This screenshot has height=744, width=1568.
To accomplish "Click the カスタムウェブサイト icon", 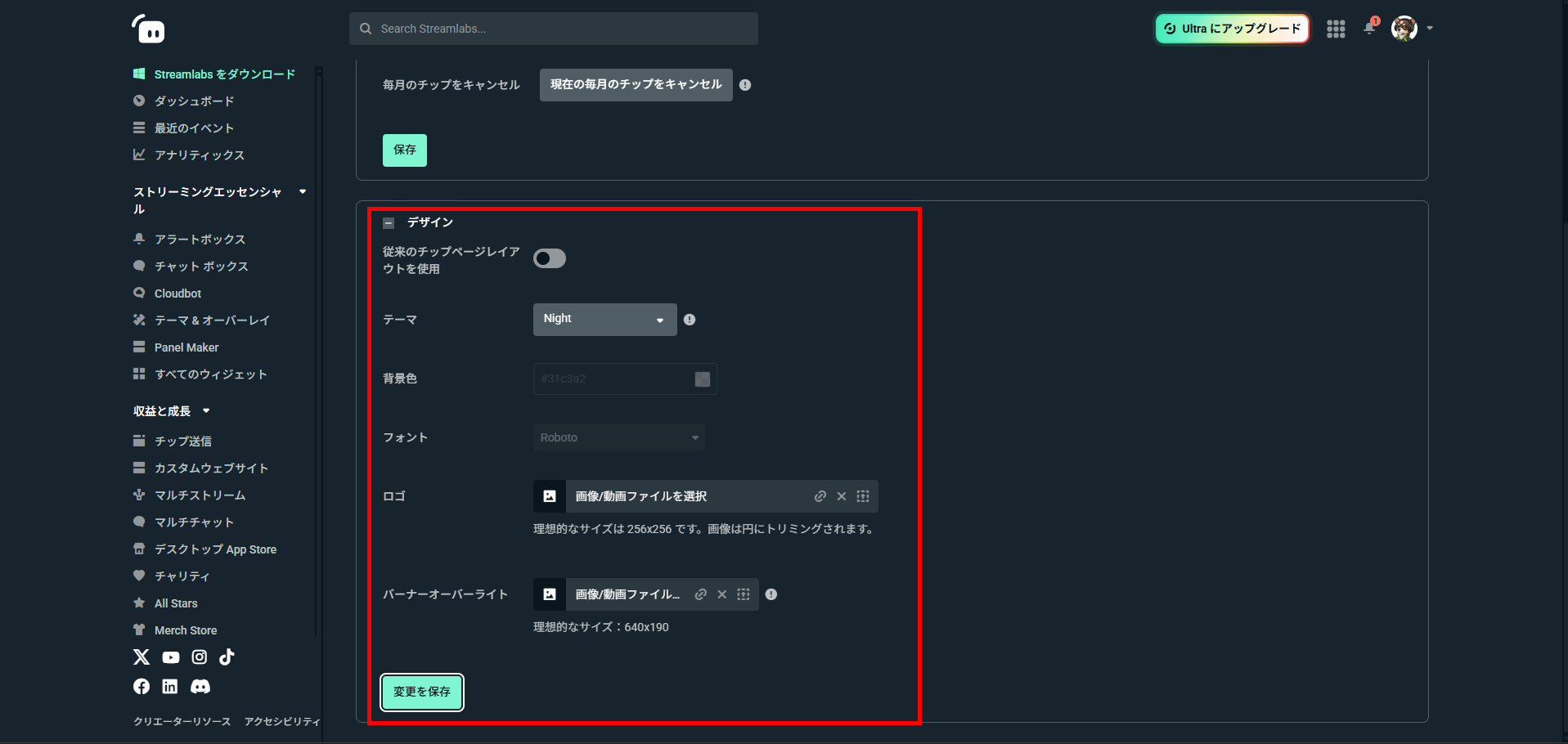I will 139,468.
